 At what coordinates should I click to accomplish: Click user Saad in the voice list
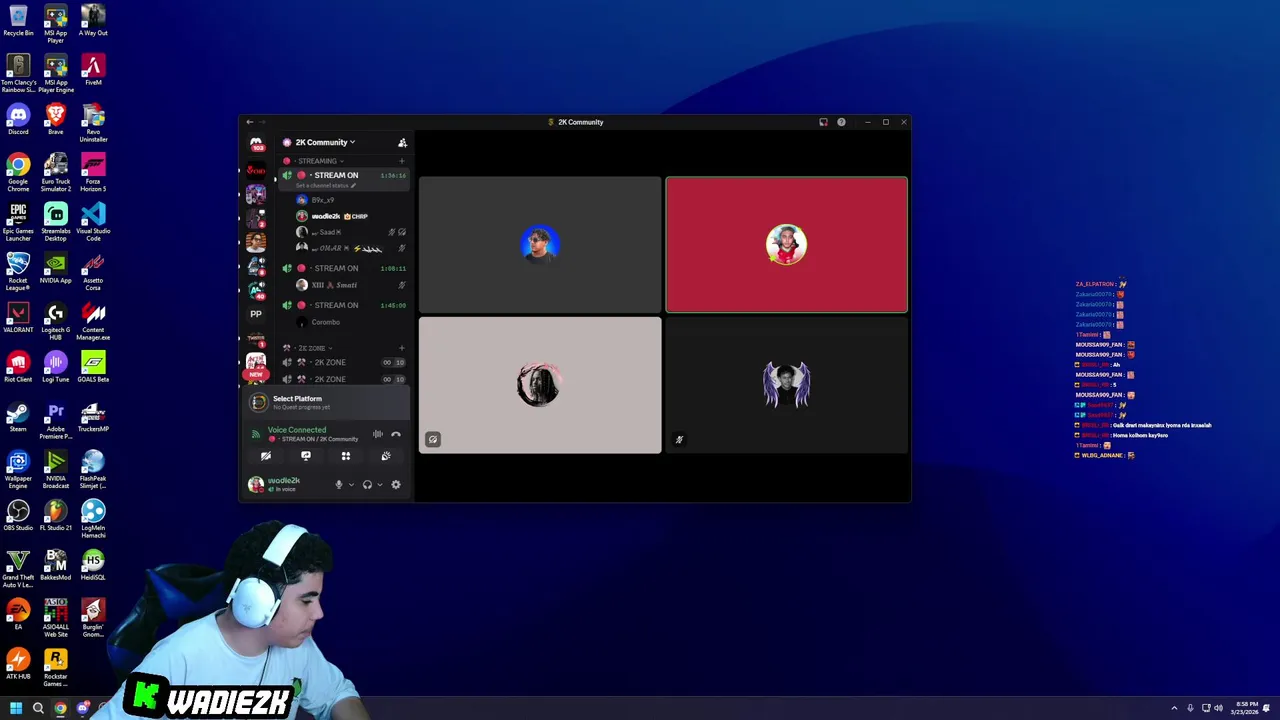[350, 232]
